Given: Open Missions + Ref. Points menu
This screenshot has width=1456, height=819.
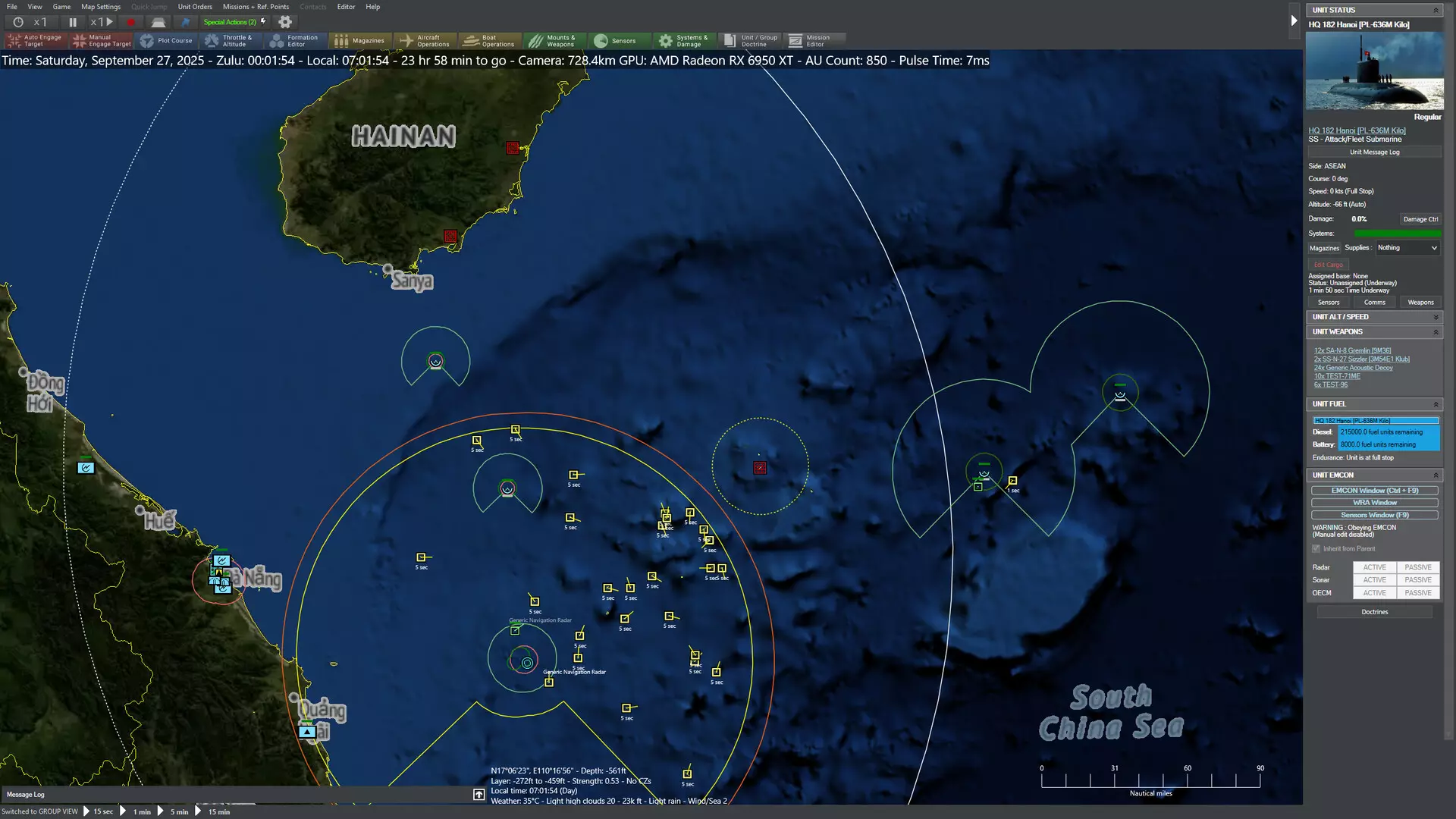Looking at the screenshot, I should pyautogui.click(x=256, y=7).
